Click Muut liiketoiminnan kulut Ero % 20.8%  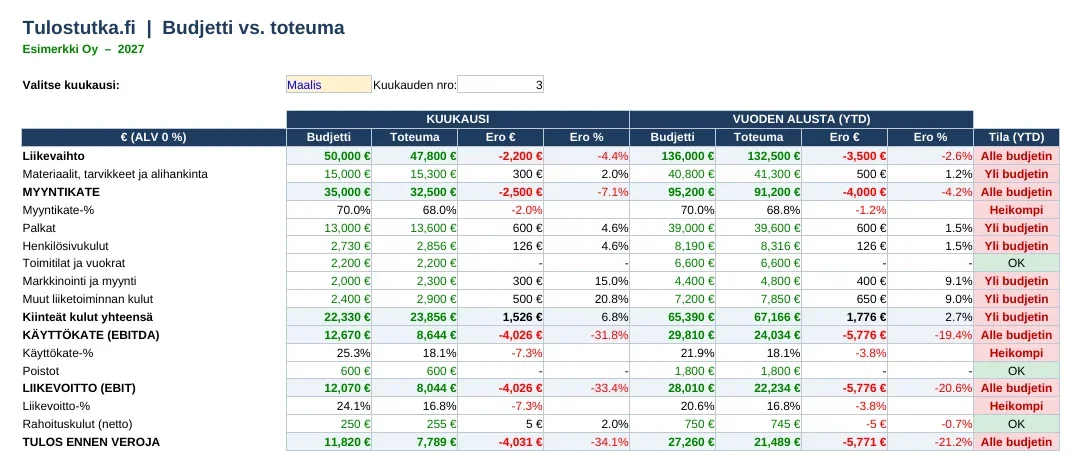click(586, 299)
